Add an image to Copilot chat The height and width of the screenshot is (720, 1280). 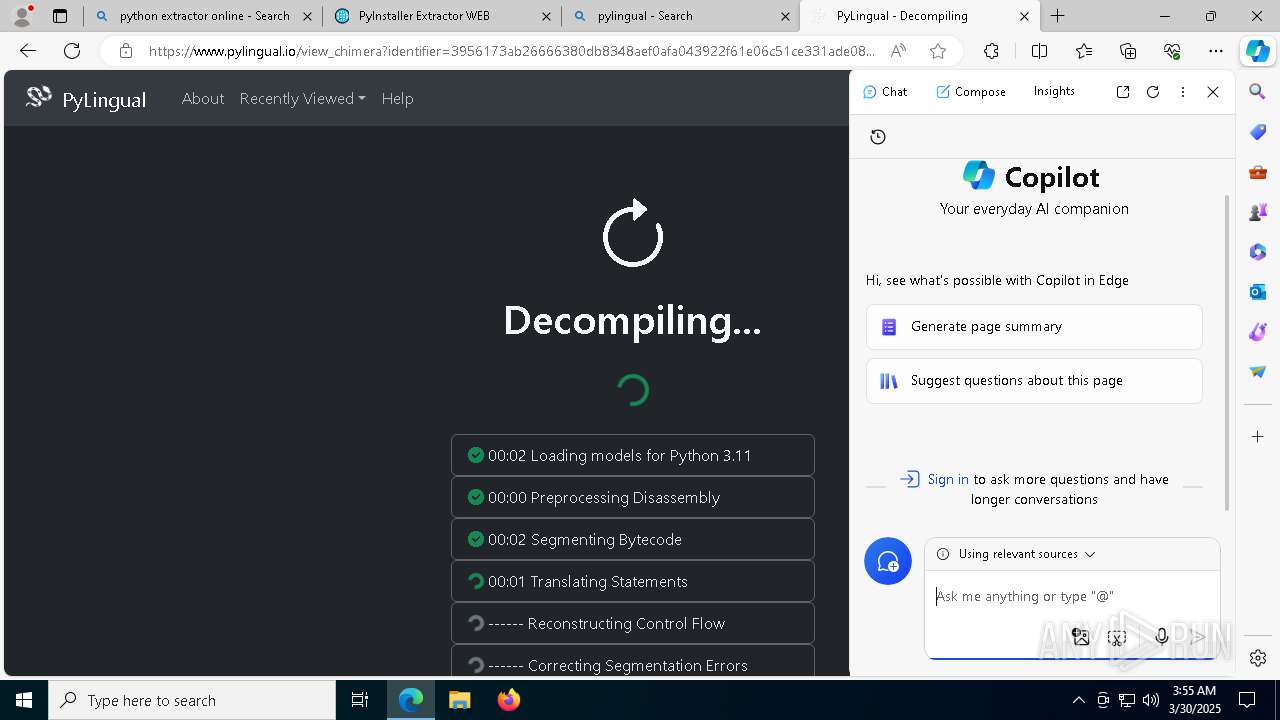1080,636
